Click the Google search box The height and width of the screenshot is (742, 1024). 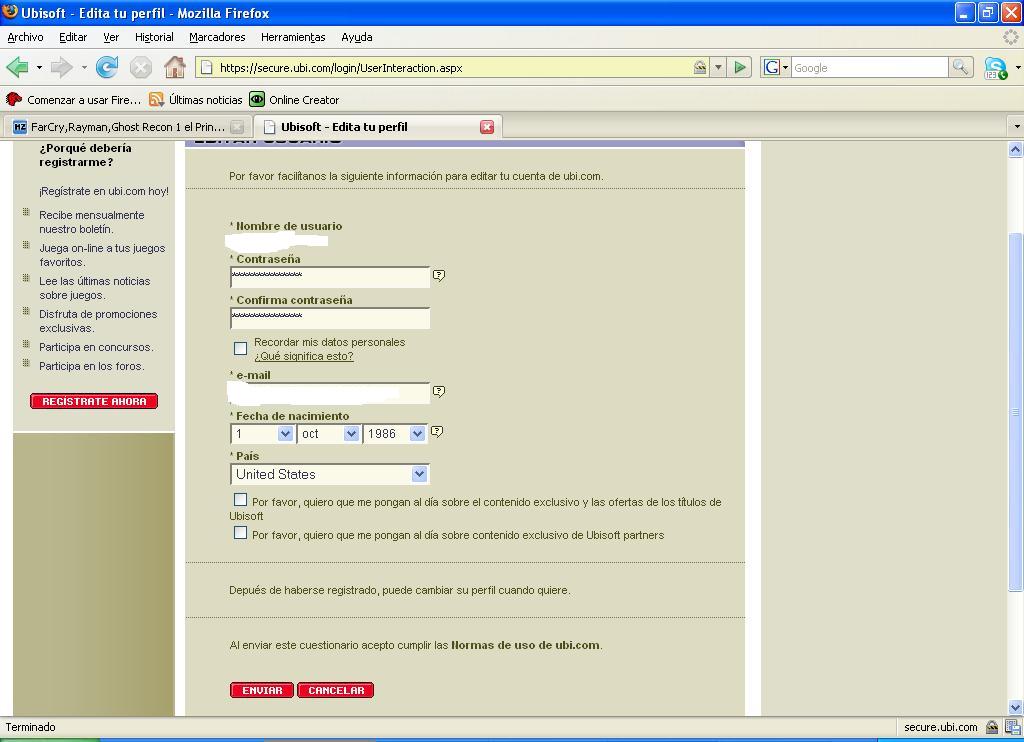point(870,67)
